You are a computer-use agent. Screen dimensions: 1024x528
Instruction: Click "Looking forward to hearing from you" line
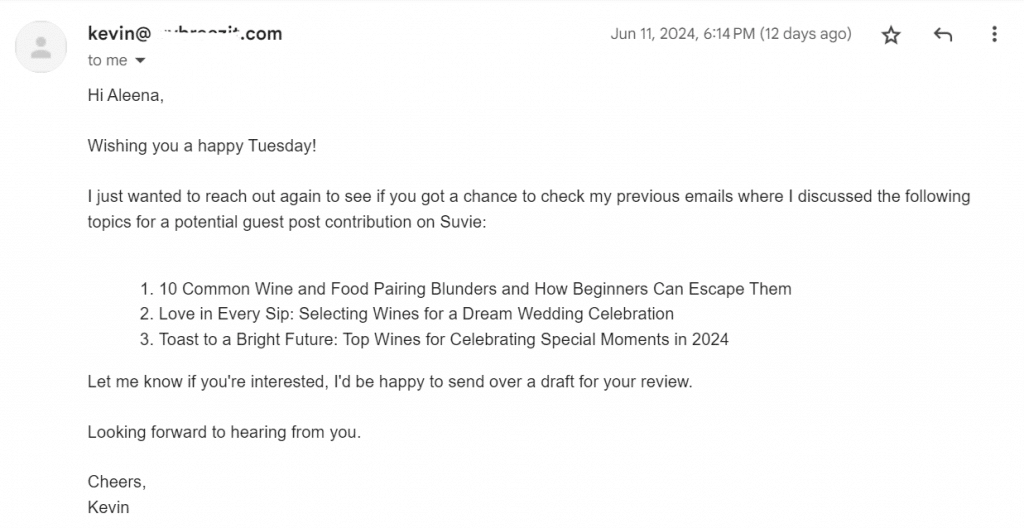click(x=224, y=433)
